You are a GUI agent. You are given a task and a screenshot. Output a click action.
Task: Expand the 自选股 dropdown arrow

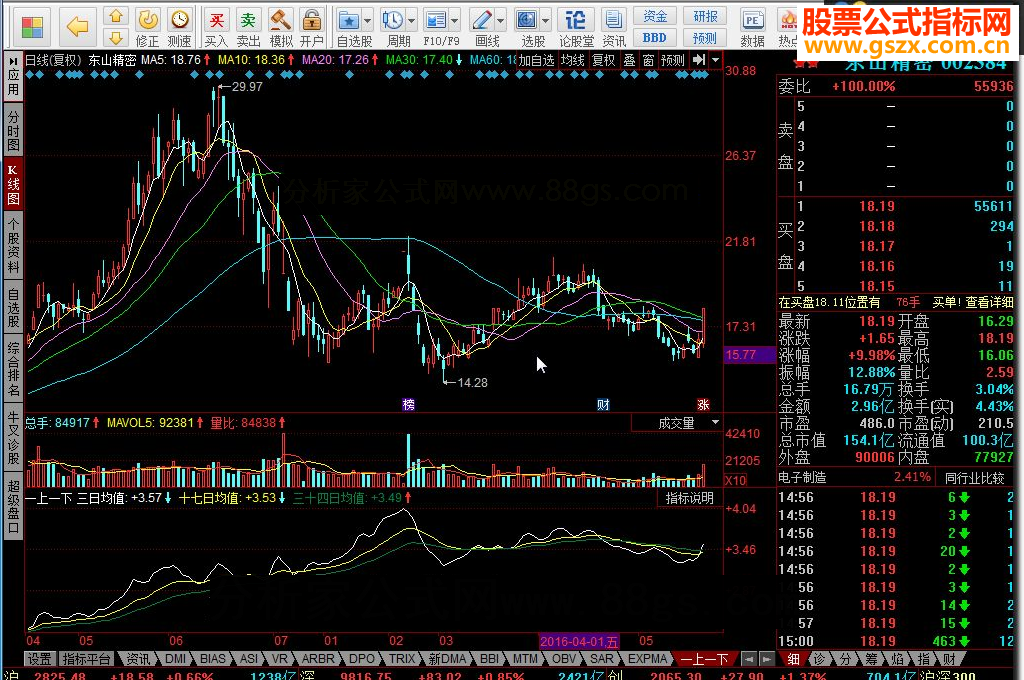[x=368, y=22]
